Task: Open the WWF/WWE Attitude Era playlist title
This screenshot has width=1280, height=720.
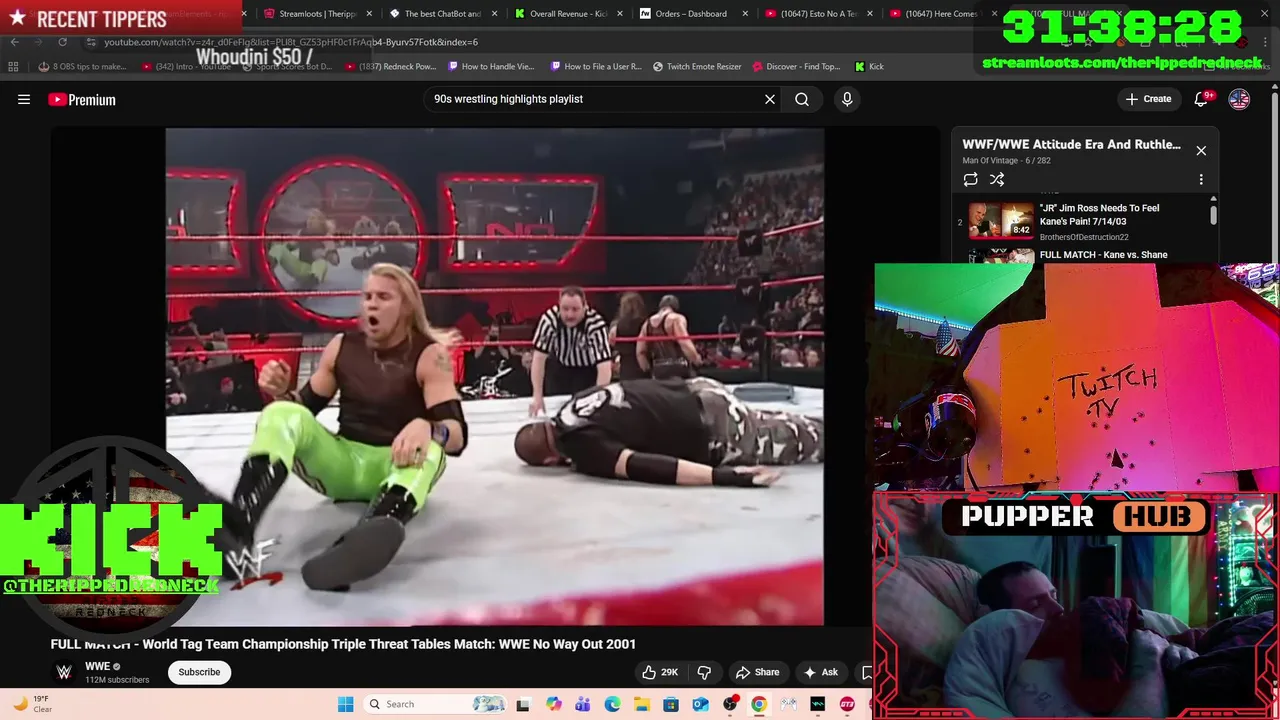Action: pos(1071,145)
